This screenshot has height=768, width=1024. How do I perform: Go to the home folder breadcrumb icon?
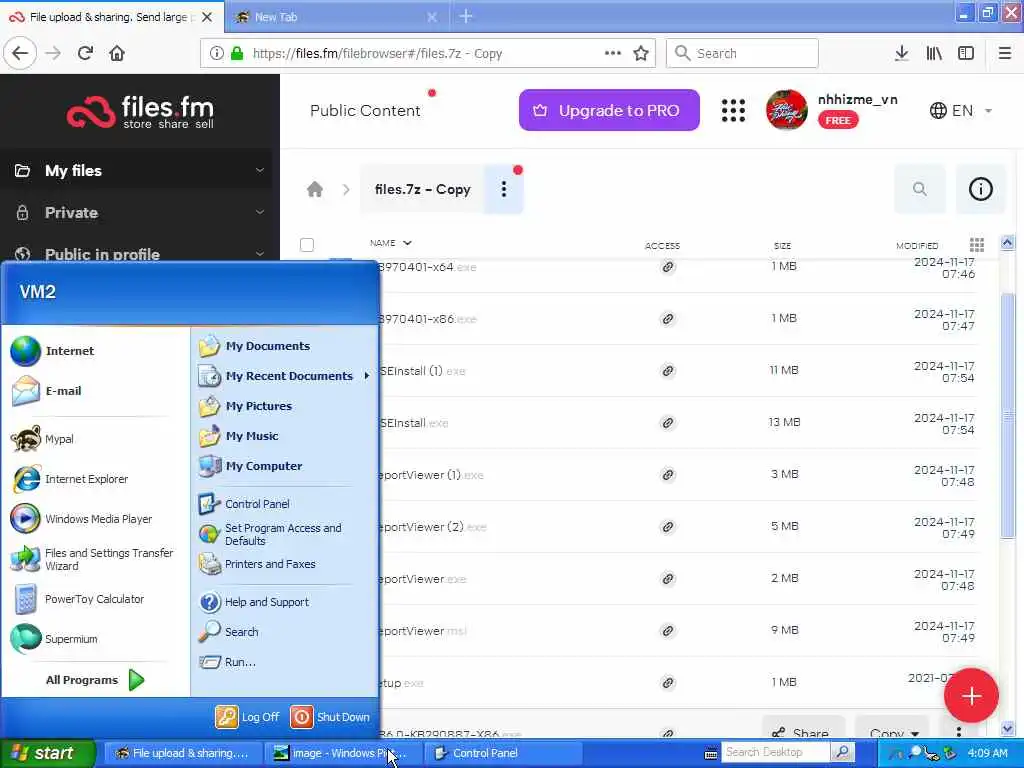coord(315,189)
